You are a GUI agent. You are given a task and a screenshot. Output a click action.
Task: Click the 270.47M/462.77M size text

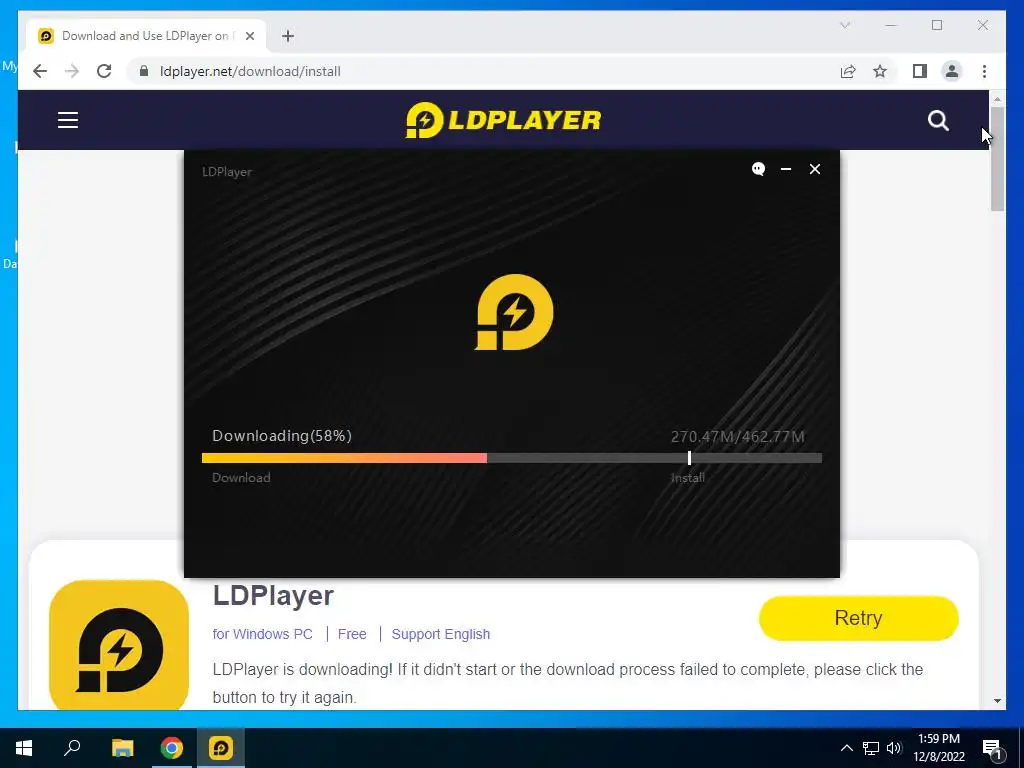(738, 437)
